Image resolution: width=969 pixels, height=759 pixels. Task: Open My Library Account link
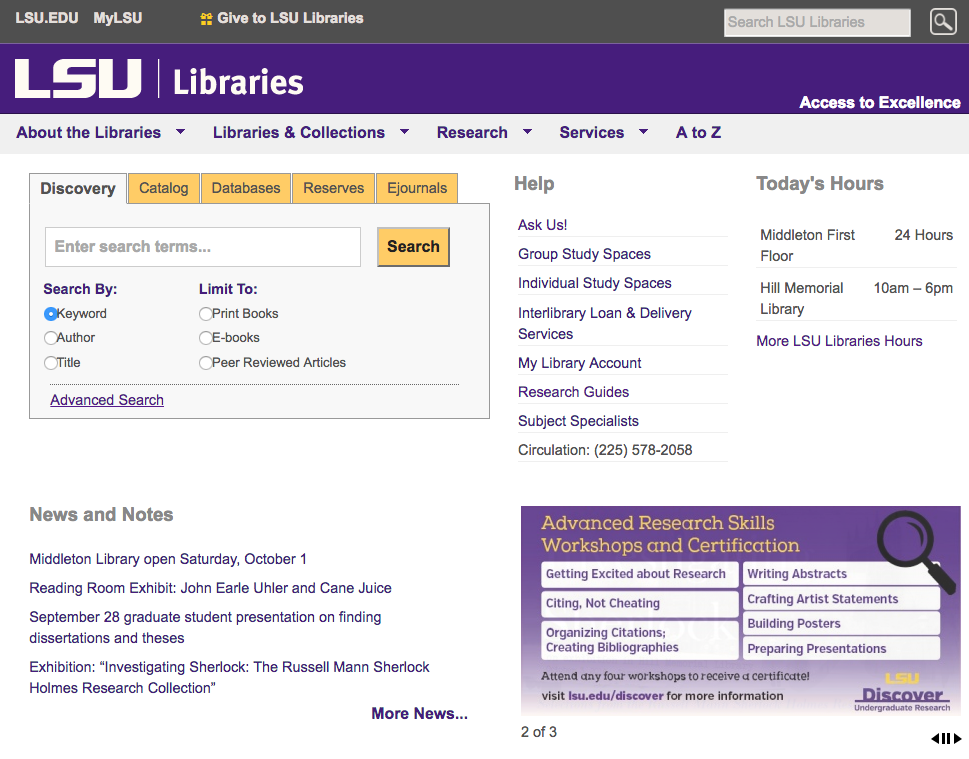click(x=580, y=363)
